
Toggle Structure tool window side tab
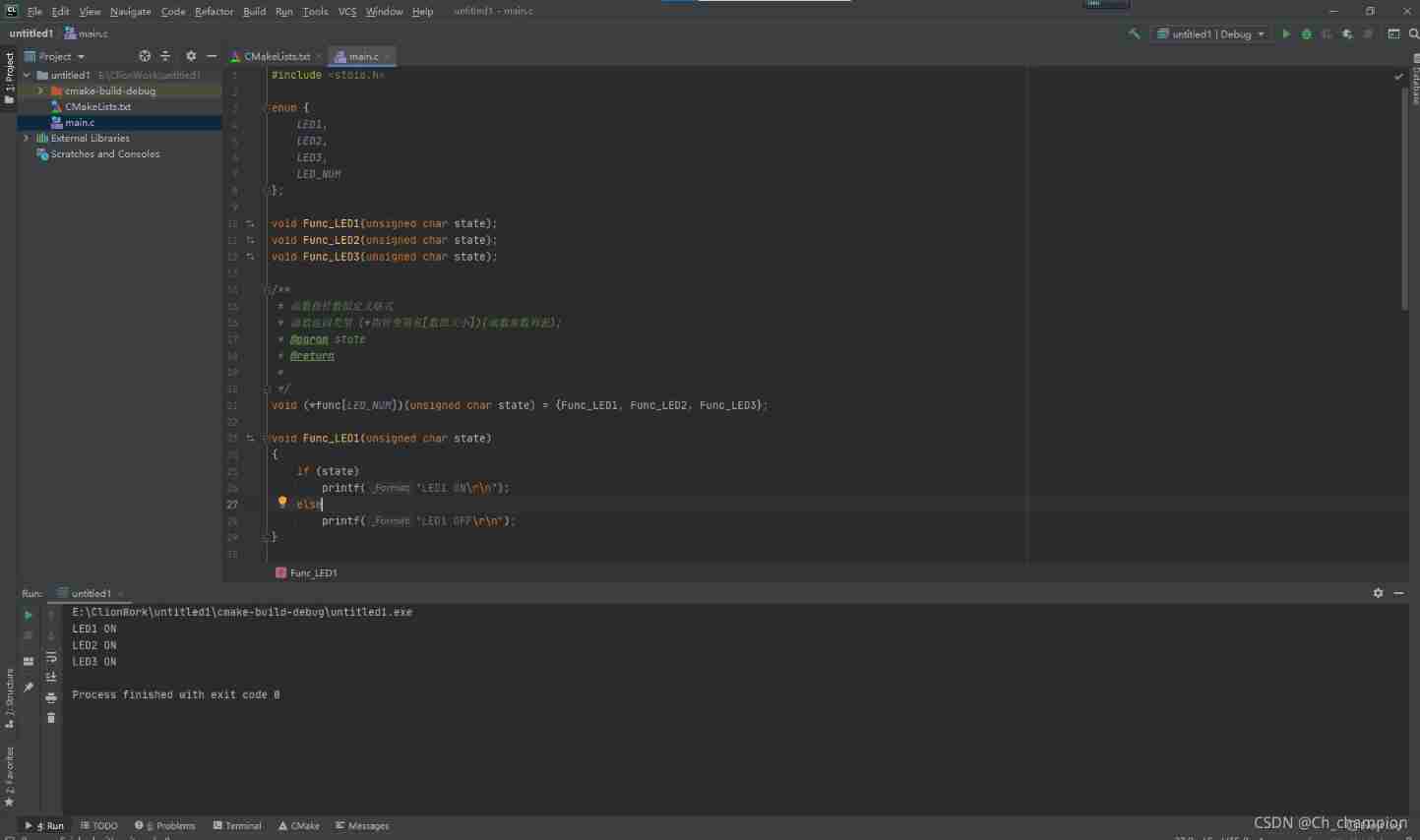pyautogui.click(x=9, y=698)
